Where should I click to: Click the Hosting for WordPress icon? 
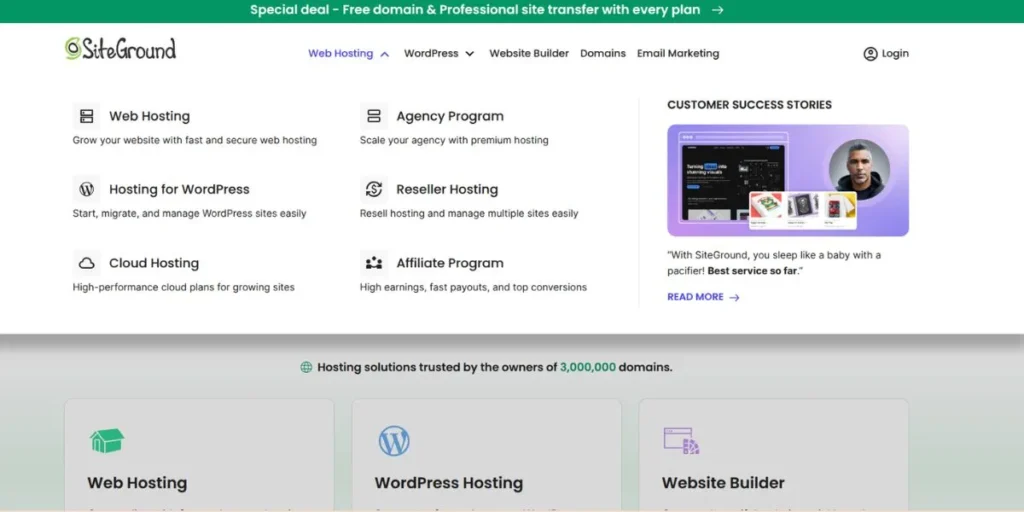87,189
